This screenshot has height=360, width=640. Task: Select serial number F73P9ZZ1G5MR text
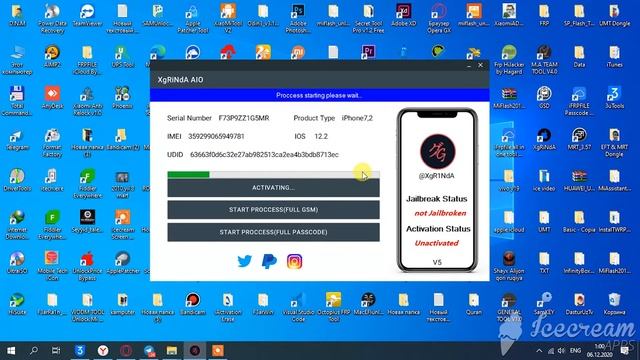tap(244, 118)
